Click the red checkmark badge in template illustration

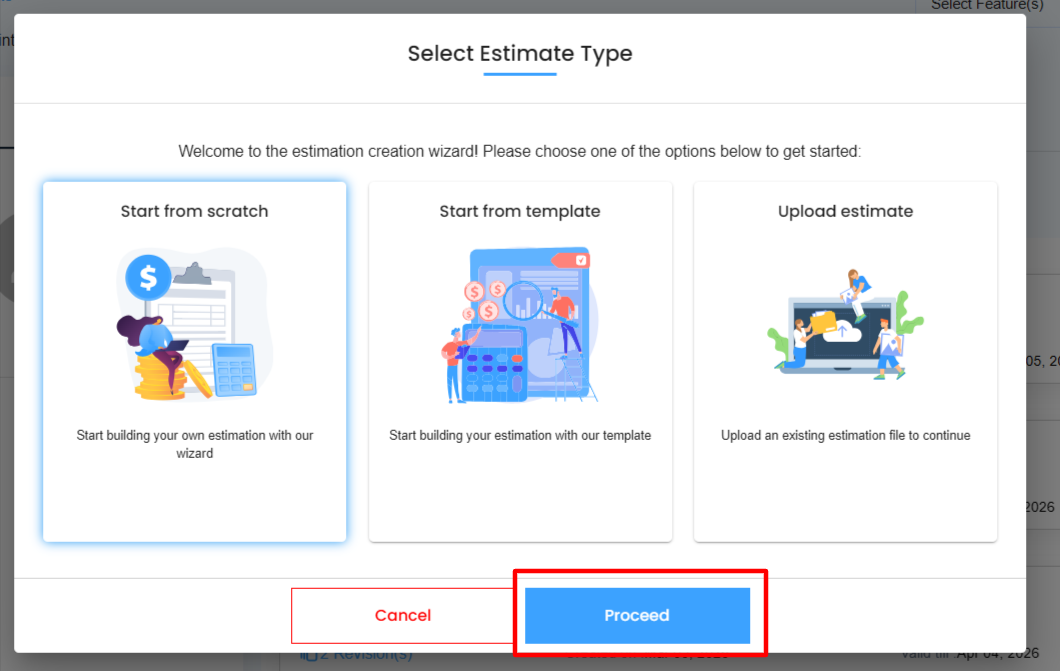(581, 260)
